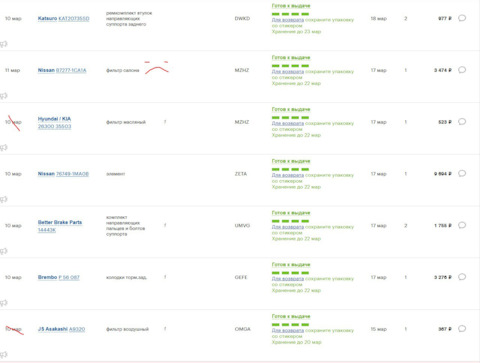Open comment bubble for Nissan cabin filter row

[x=462, y=70]
